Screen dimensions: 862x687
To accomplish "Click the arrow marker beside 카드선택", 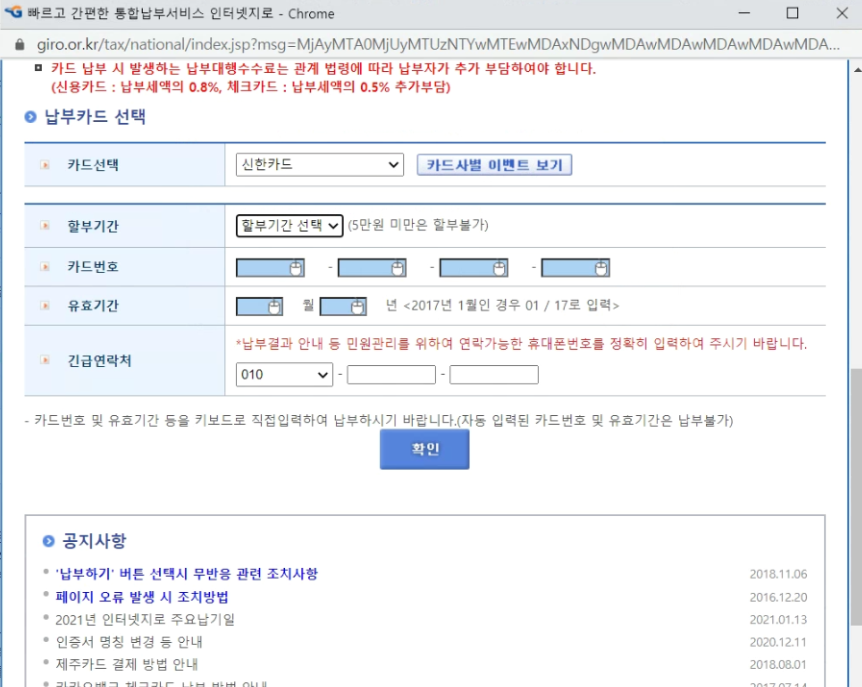I will (45, 165).
